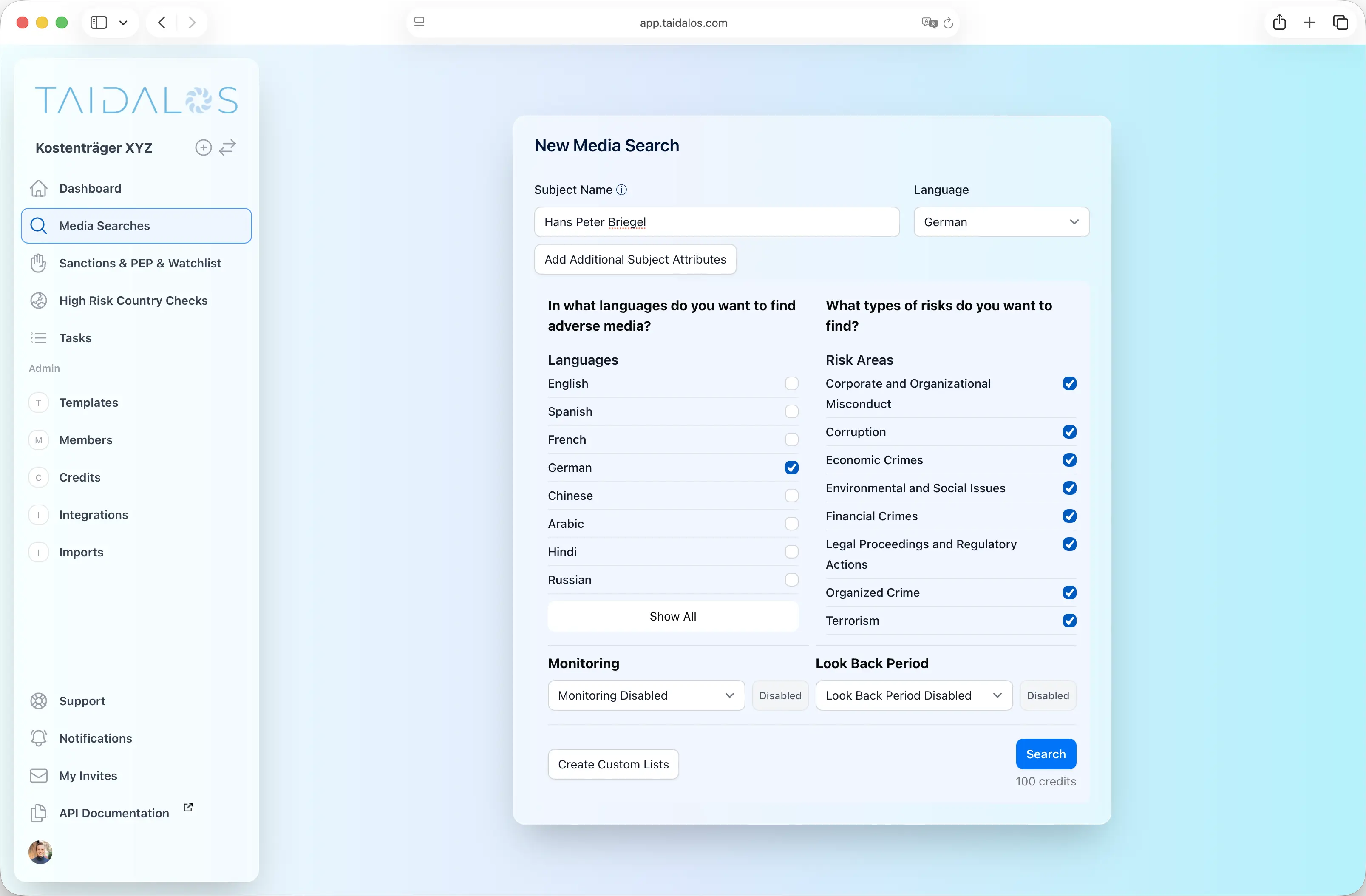1366x896 pixels.
Task: Open the Dashboard via its home icon
Action: pos(38,188)
